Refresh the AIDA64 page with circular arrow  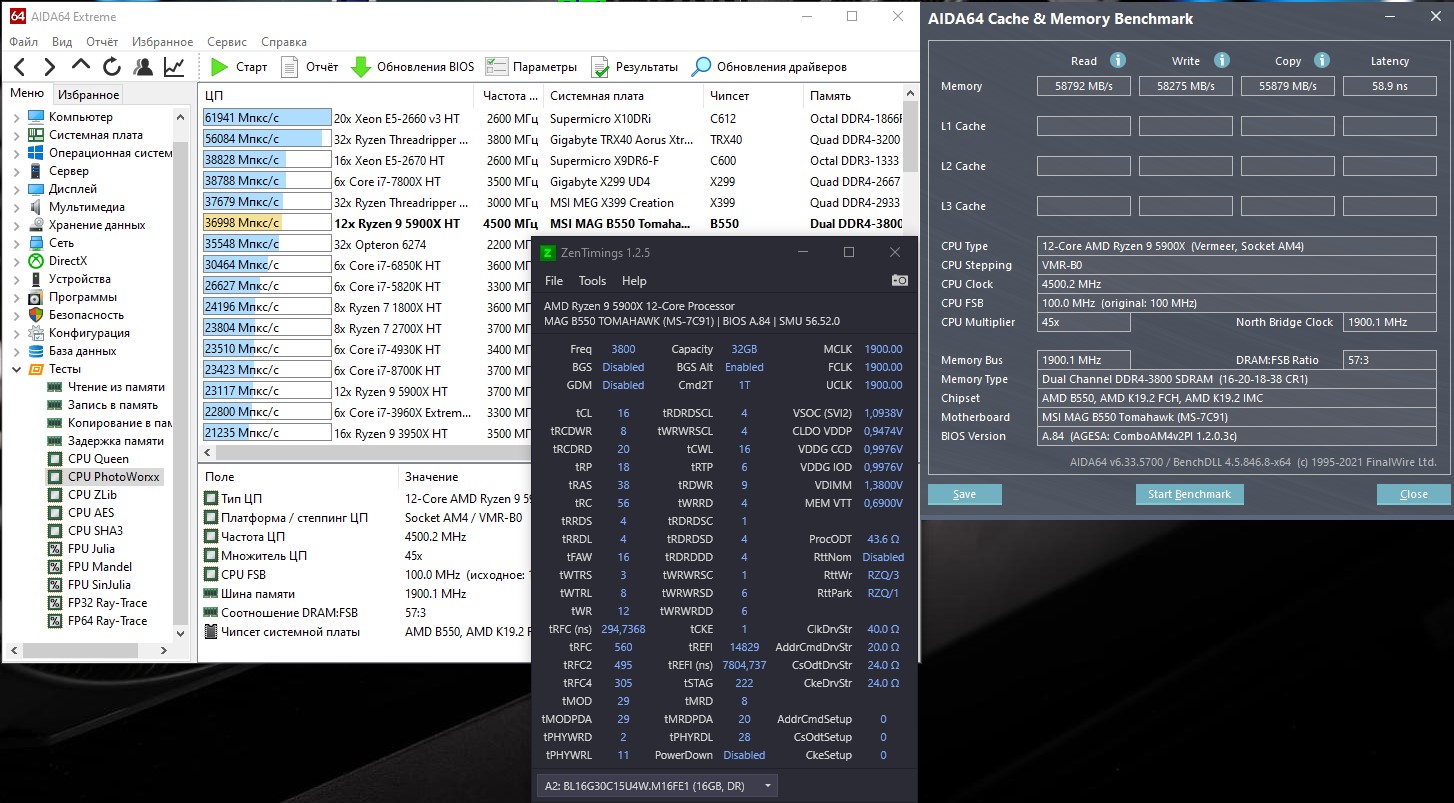[112, 67]
